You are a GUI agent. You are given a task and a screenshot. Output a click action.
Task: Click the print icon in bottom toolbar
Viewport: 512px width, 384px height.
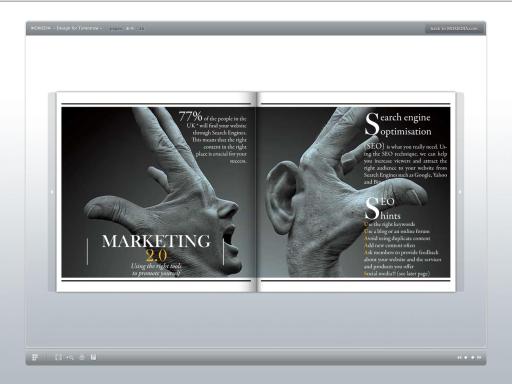[82, 357]
